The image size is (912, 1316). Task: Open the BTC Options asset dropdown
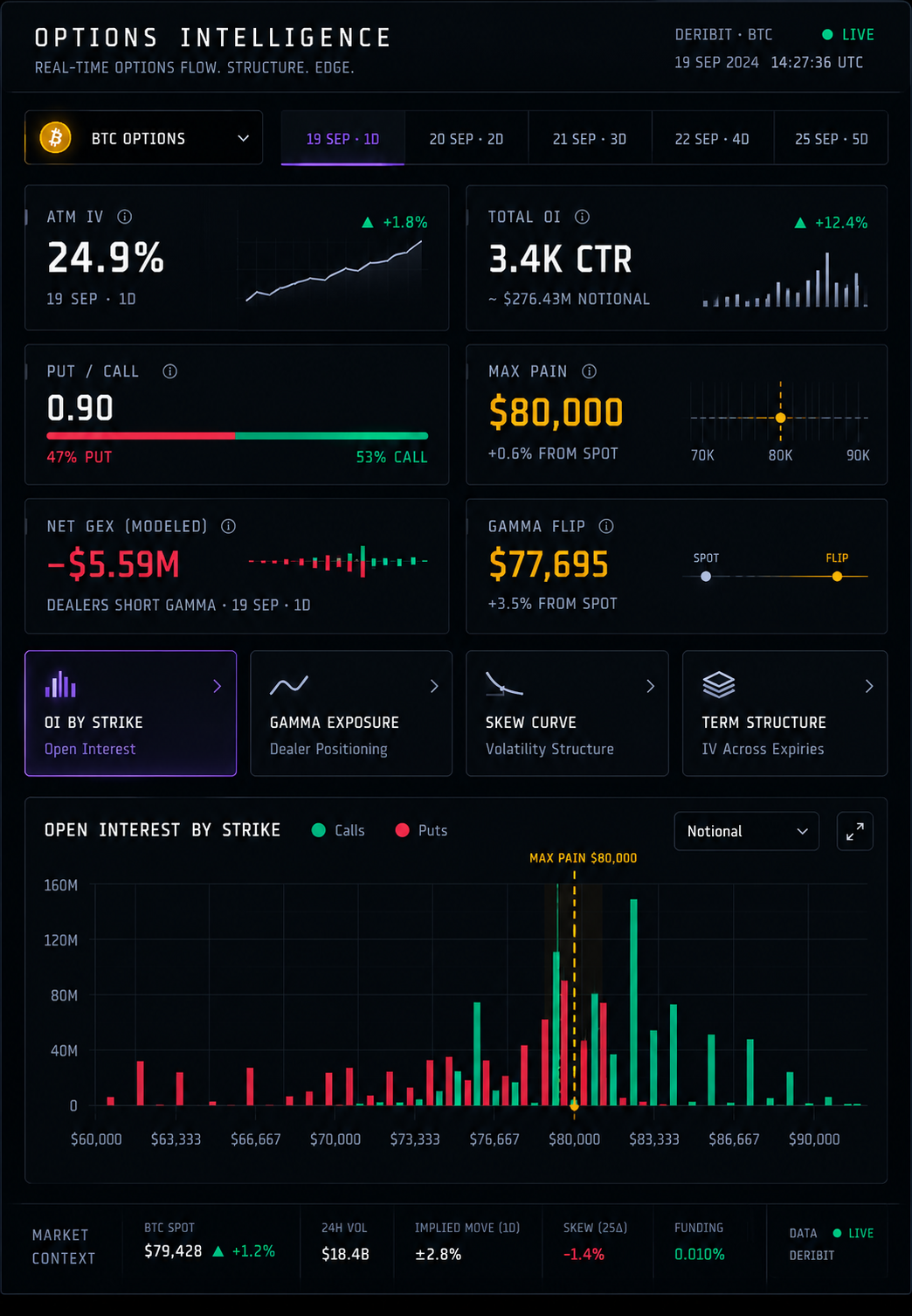(x=144, y=138)
